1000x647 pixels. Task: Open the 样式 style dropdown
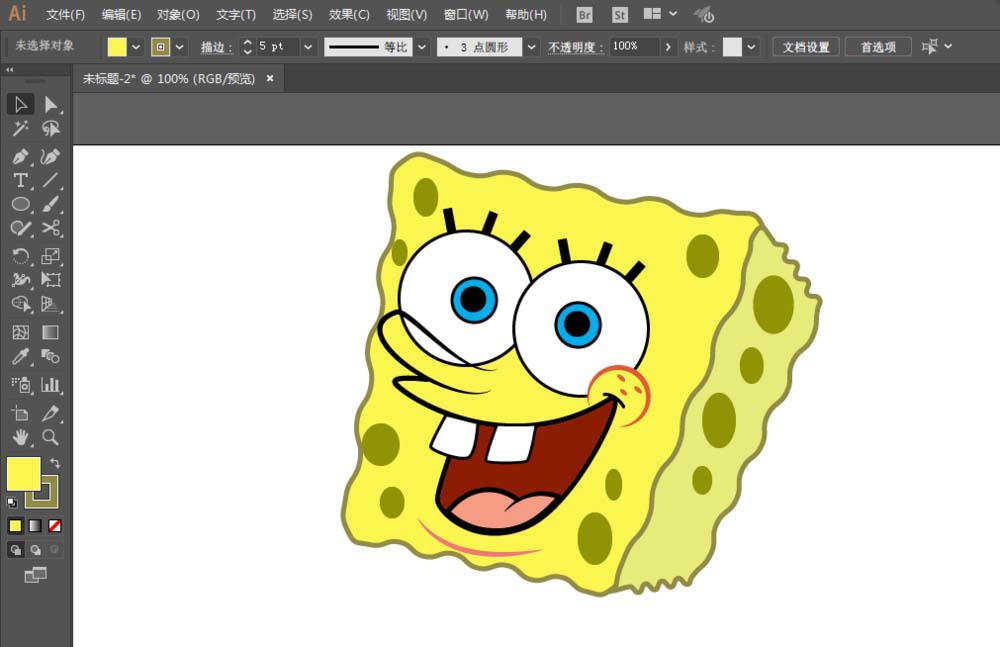[751, 47]
